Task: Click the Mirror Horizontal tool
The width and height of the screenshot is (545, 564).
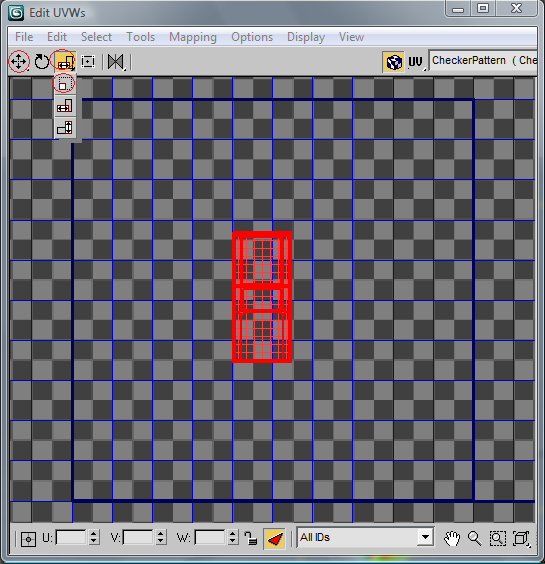Action: [x=116, y=62]
